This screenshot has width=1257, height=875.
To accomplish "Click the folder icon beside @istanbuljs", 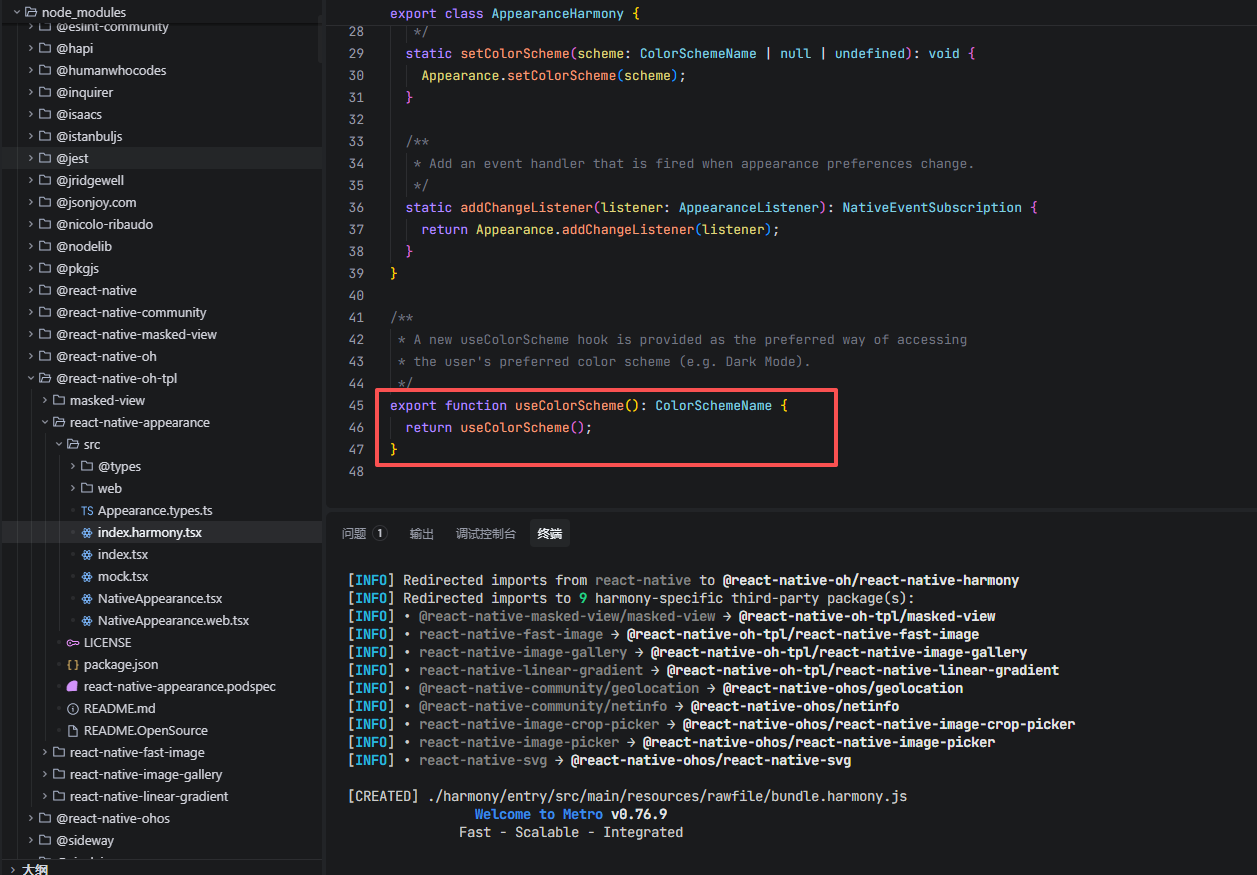I will coord(45,136).
